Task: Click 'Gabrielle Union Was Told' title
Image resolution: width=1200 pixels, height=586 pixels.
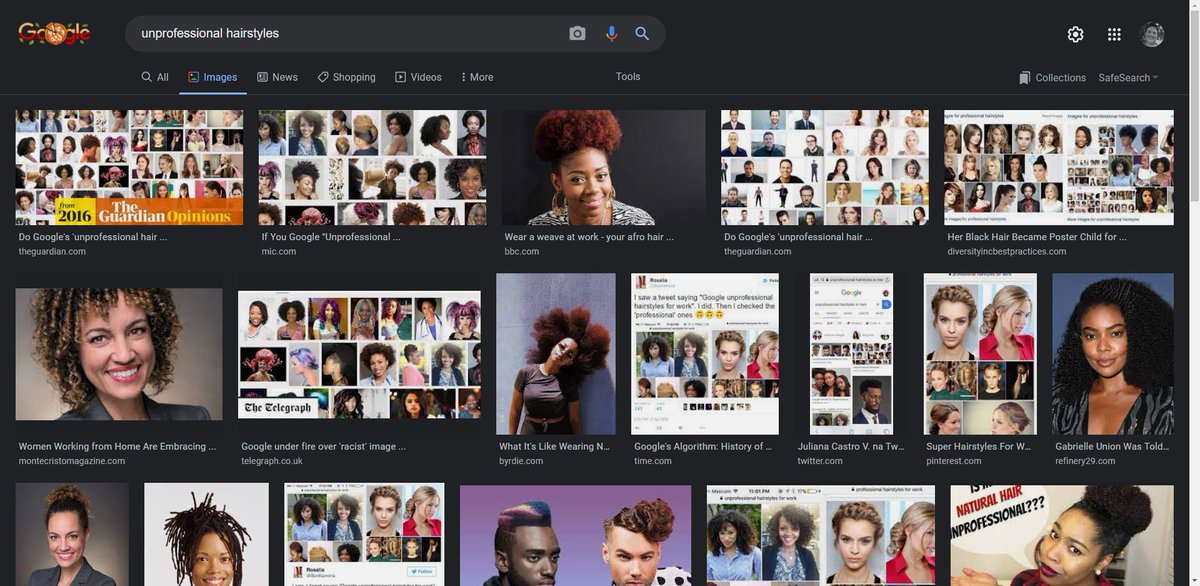Action: 1113,447
